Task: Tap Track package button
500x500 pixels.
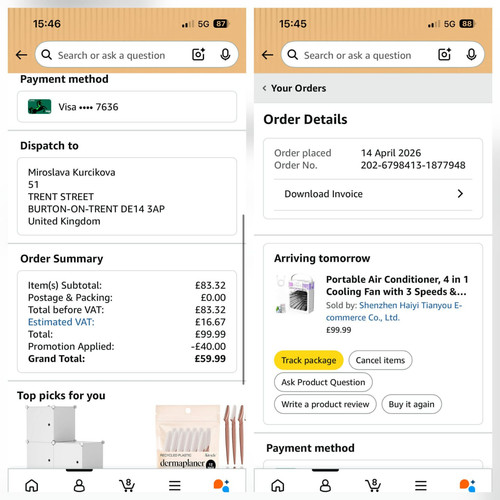Action: pos(309,360)
